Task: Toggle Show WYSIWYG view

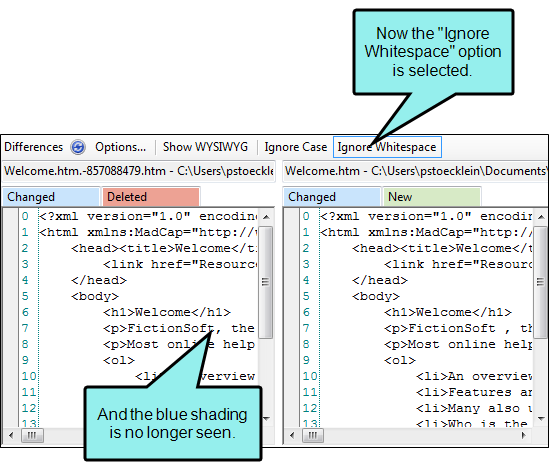Action: pyautogui.click(x=205, y=147)
